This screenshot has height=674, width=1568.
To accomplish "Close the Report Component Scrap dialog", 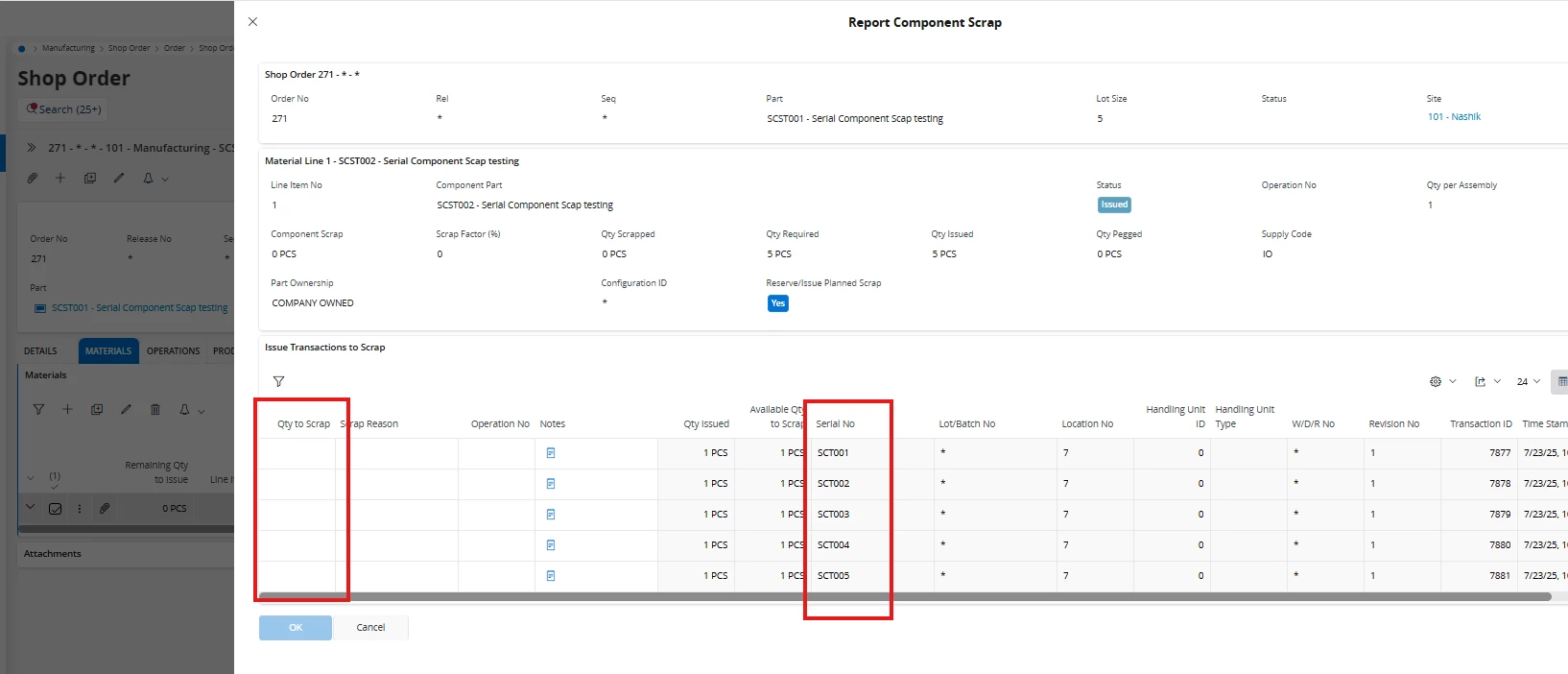I will click(252, 21).
